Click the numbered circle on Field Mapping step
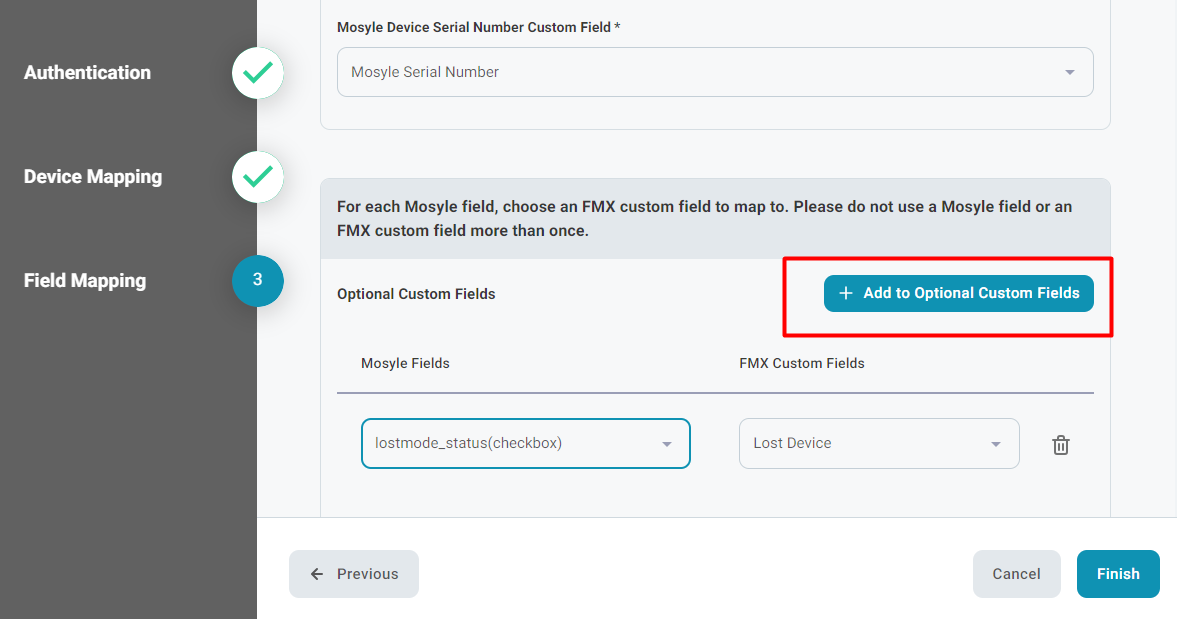 click(x=257, y=281)
